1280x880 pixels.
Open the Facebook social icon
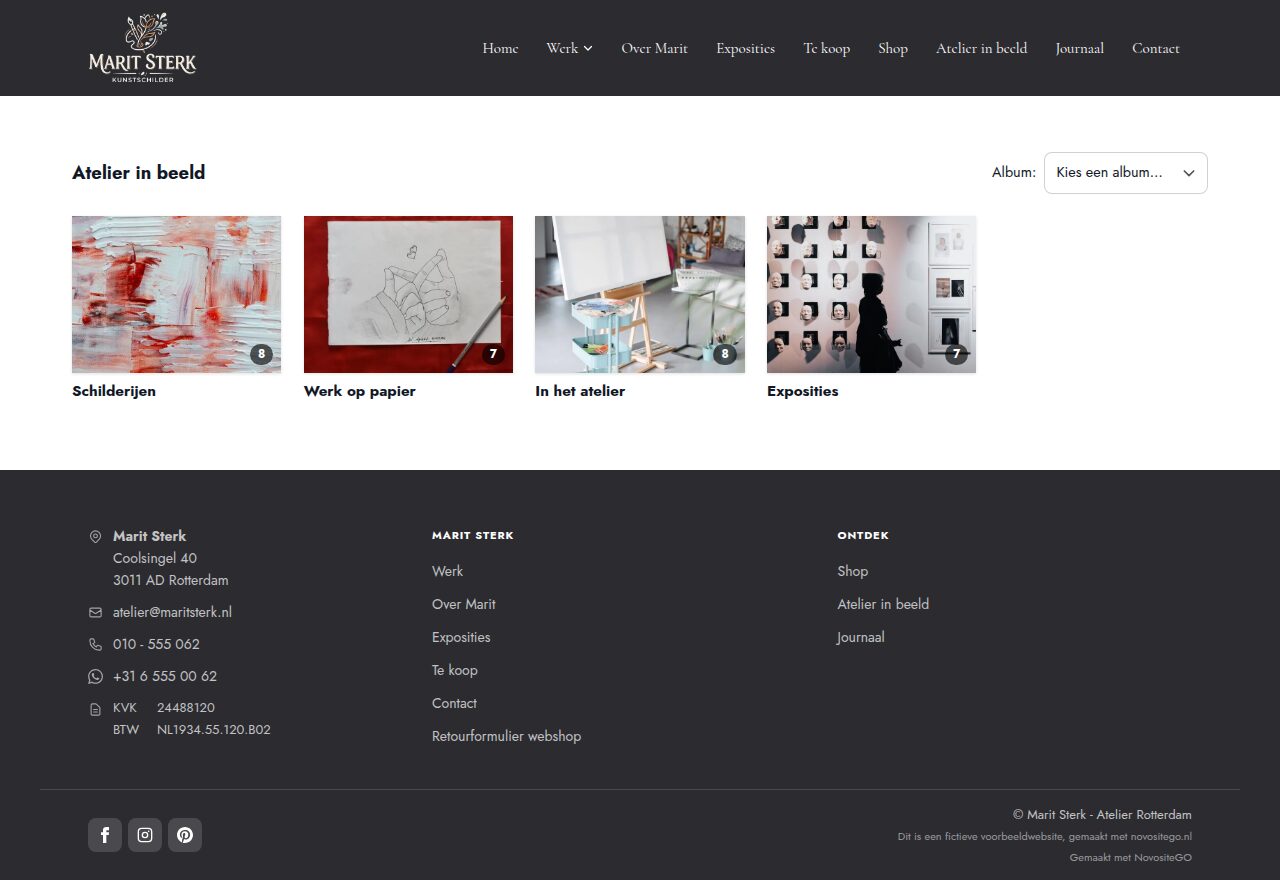pos(105,835)
